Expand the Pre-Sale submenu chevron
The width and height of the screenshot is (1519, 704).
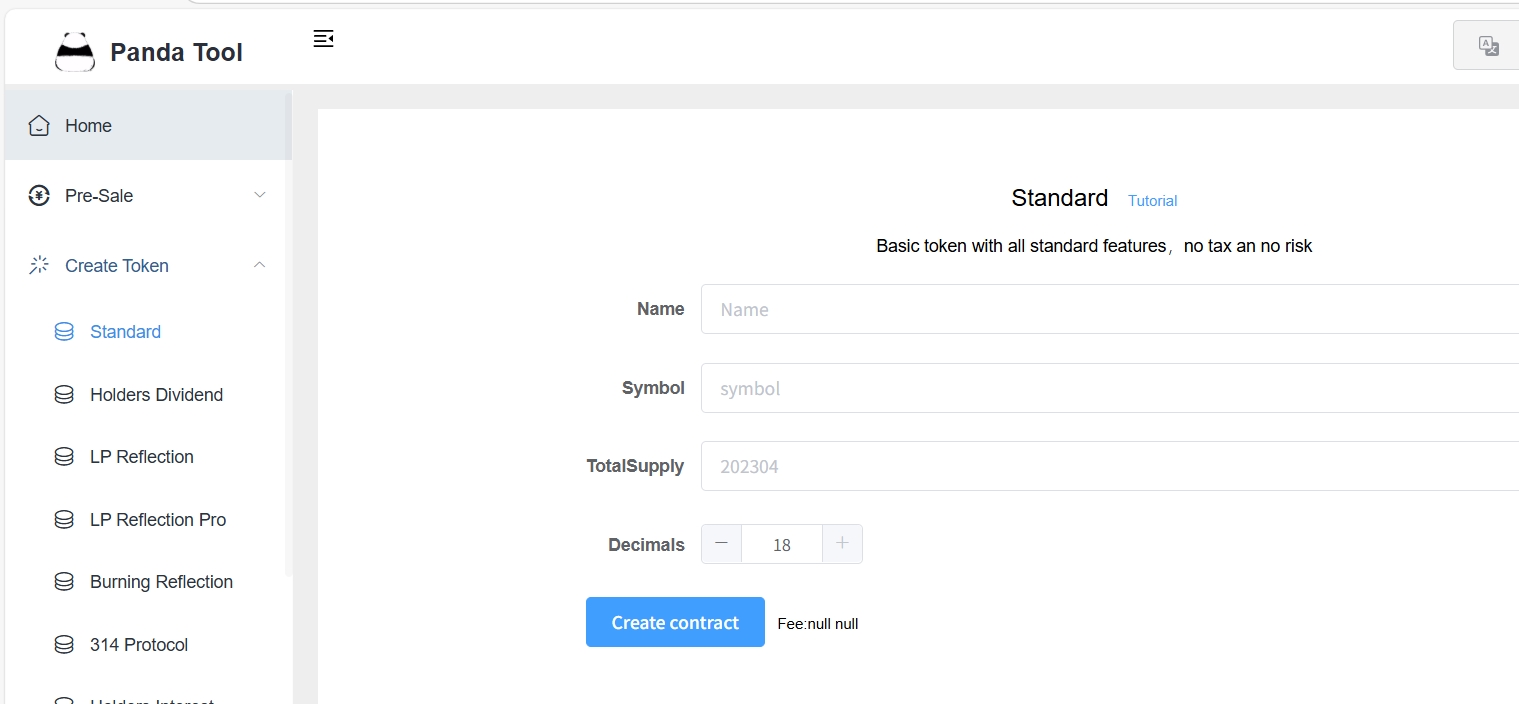pos(260,195)
